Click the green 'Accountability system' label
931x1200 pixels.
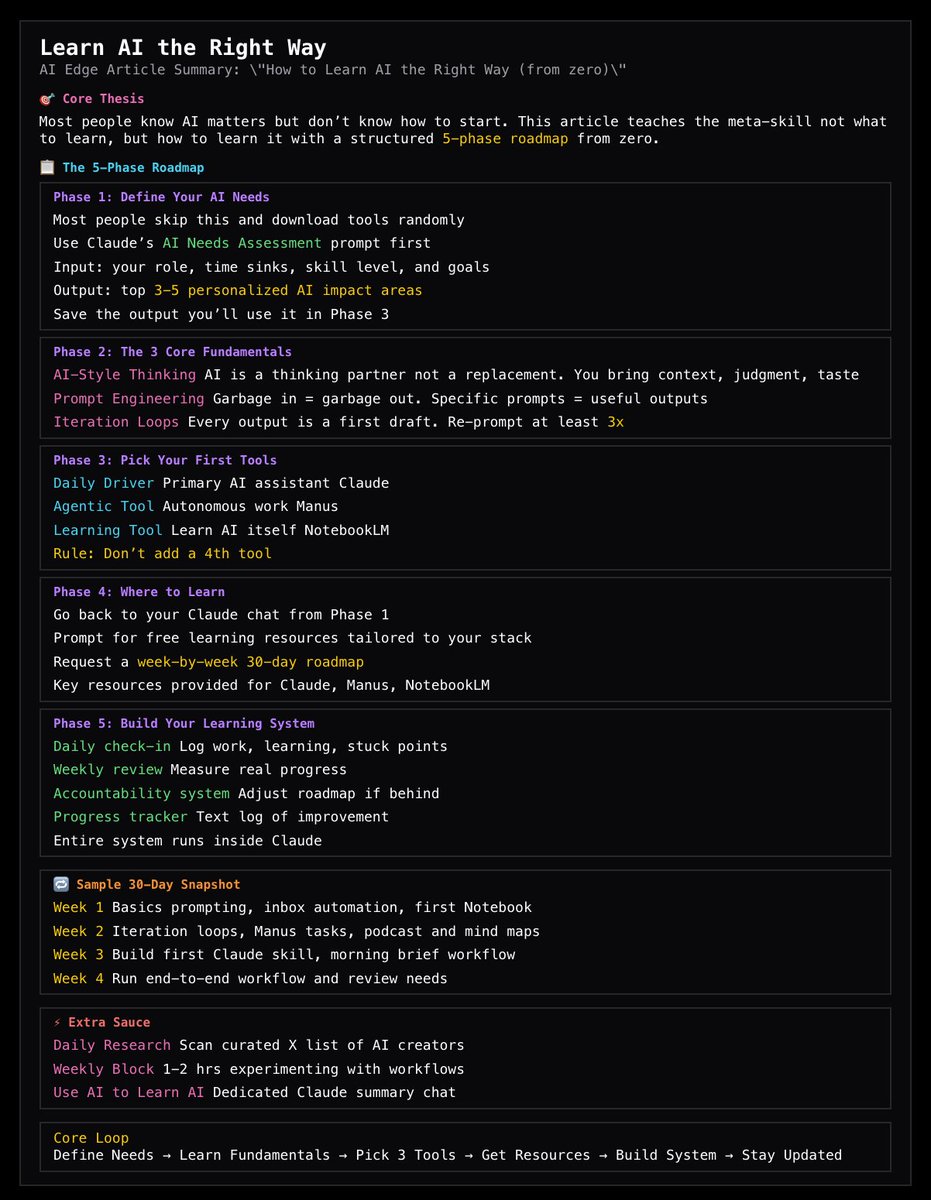coord(141,793)
